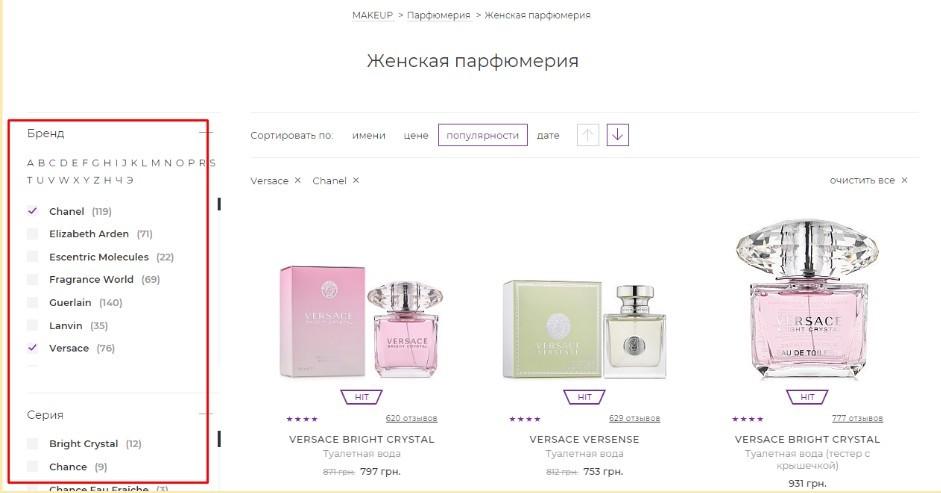941x493 pixels.
Task: Remove the Chanel filter tag
Action: coord(356,180)
